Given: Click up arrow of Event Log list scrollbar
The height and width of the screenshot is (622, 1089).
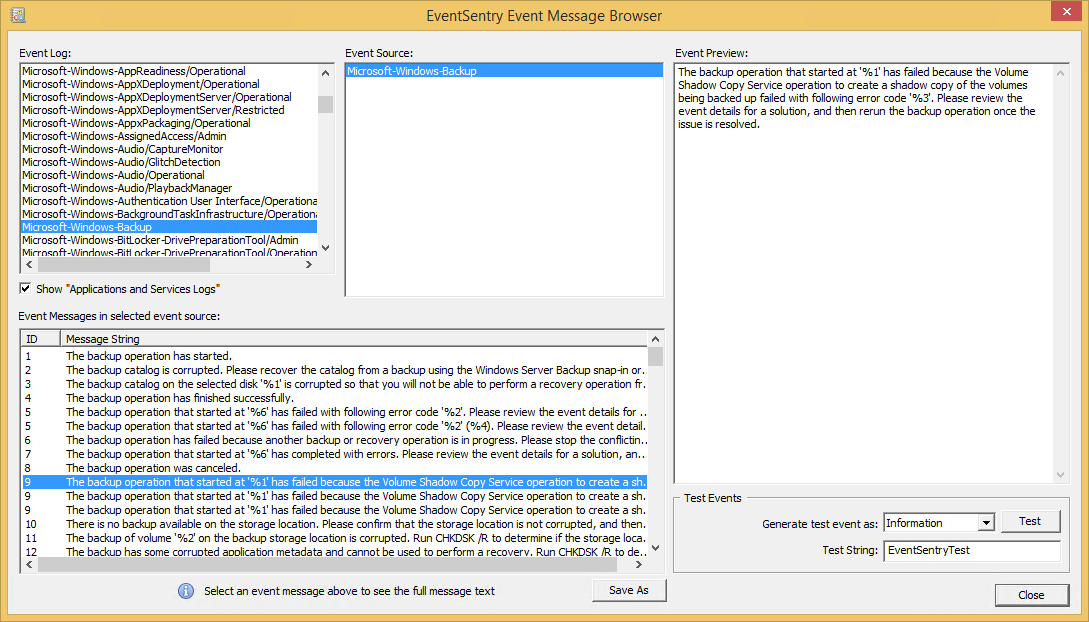Looking at the screenshot, I should (326, 72).
